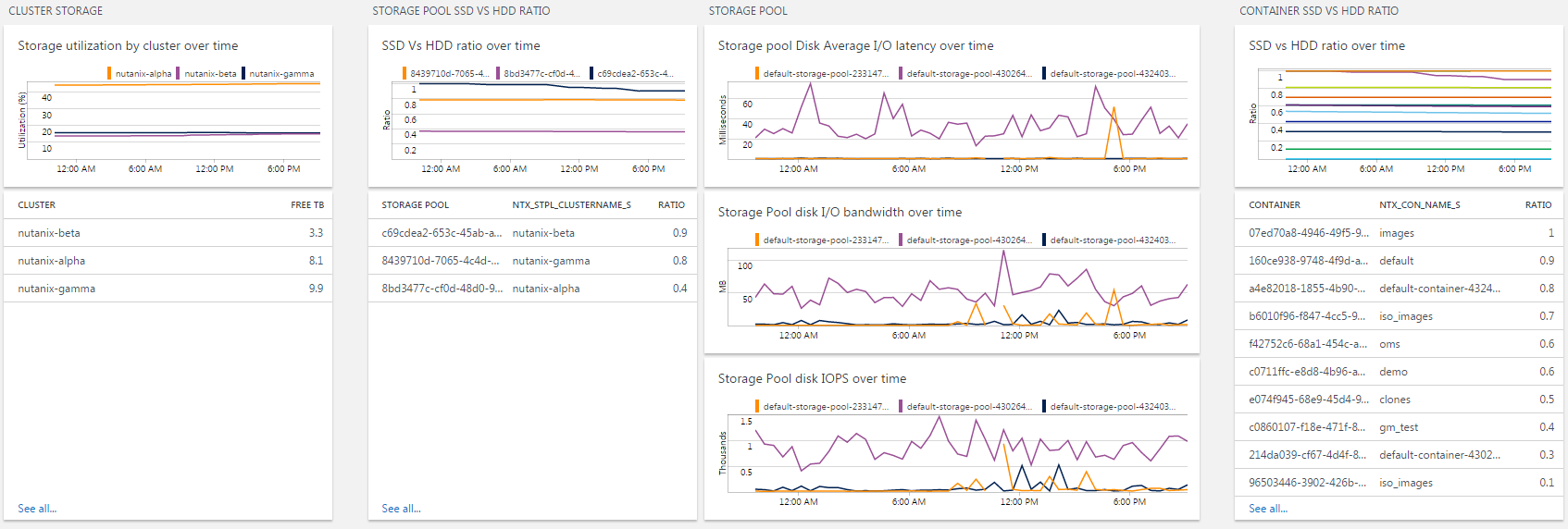Select nutanix-beta row in cluster table

(x=168, y=233)
